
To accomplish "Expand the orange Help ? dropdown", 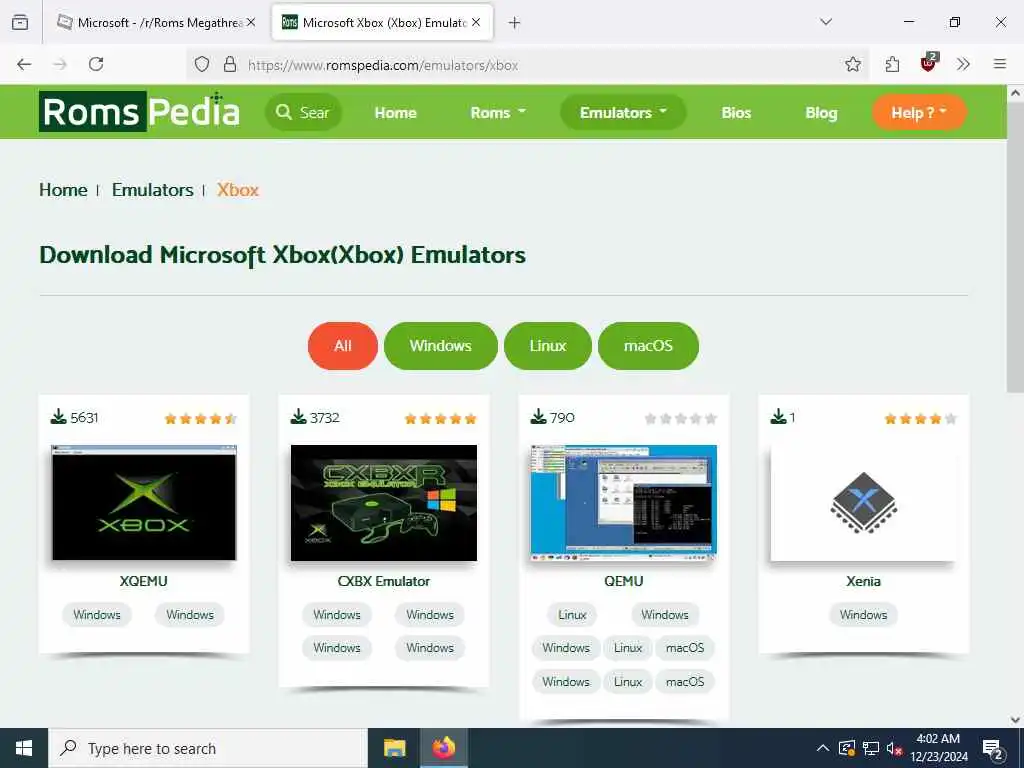I will [x=919, y=112].
